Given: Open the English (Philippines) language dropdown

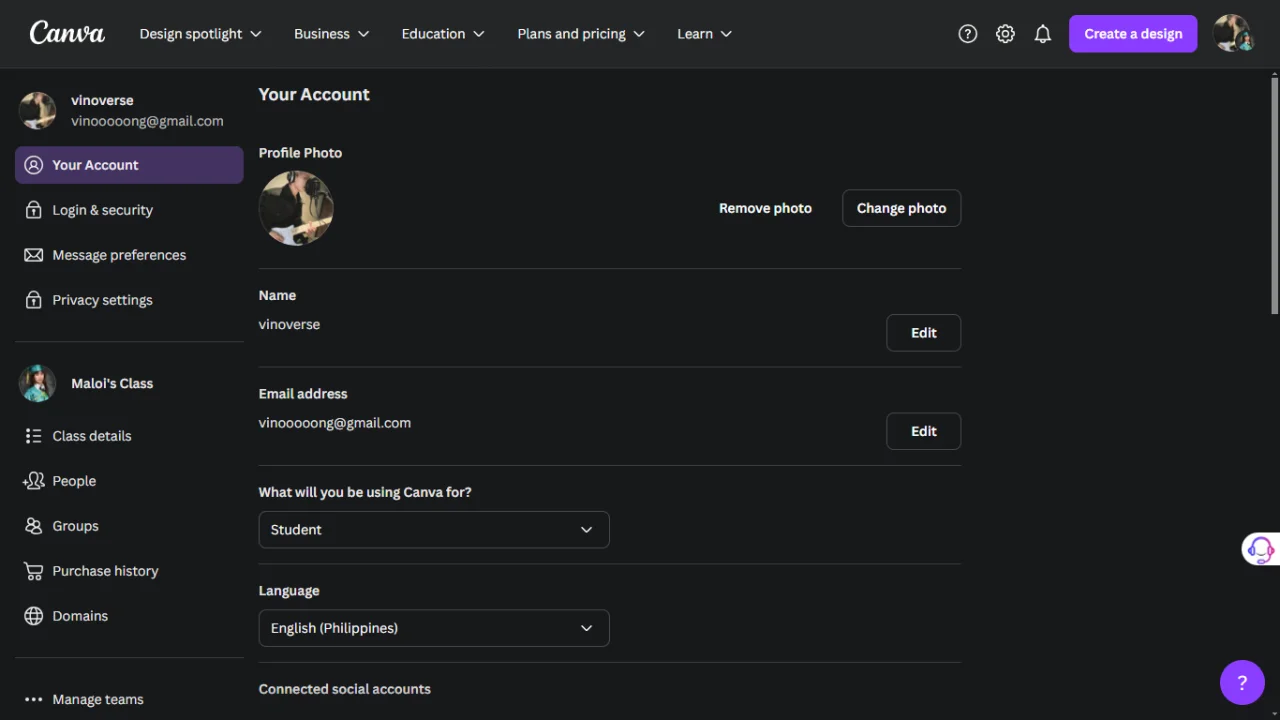Looking at the screenshot, I should click(434, 628).
